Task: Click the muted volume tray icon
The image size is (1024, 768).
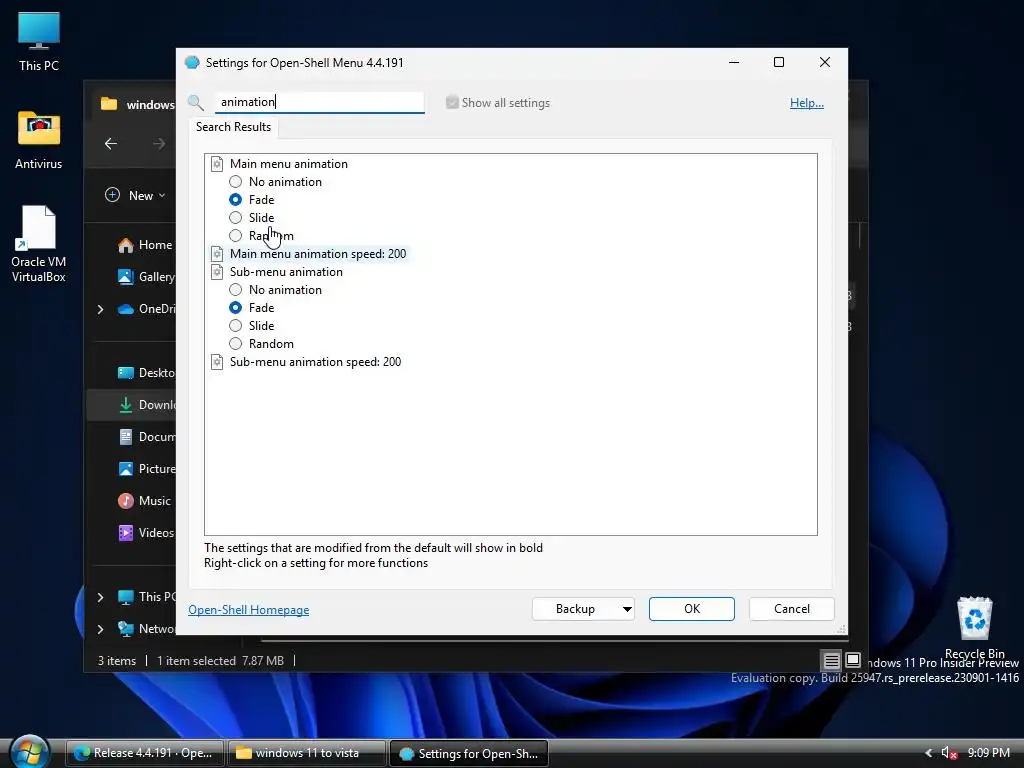Action: point(949,753)
